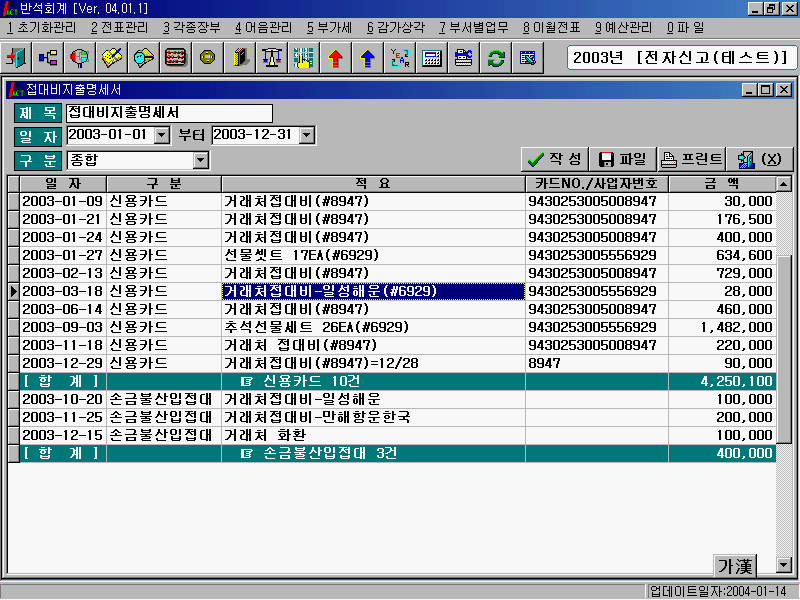Click the exit door icon in the toolbar

point(16,58)
